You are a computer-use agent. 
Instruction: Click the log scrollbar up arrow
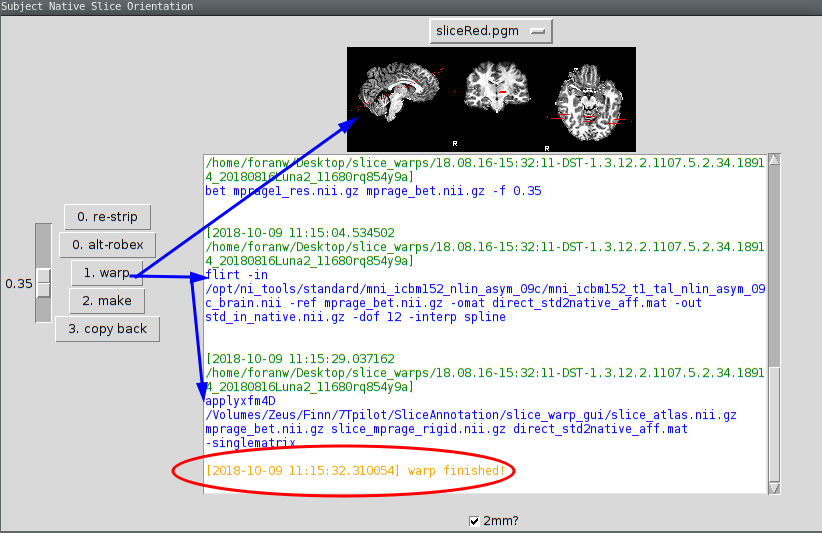tap(774, 161)
